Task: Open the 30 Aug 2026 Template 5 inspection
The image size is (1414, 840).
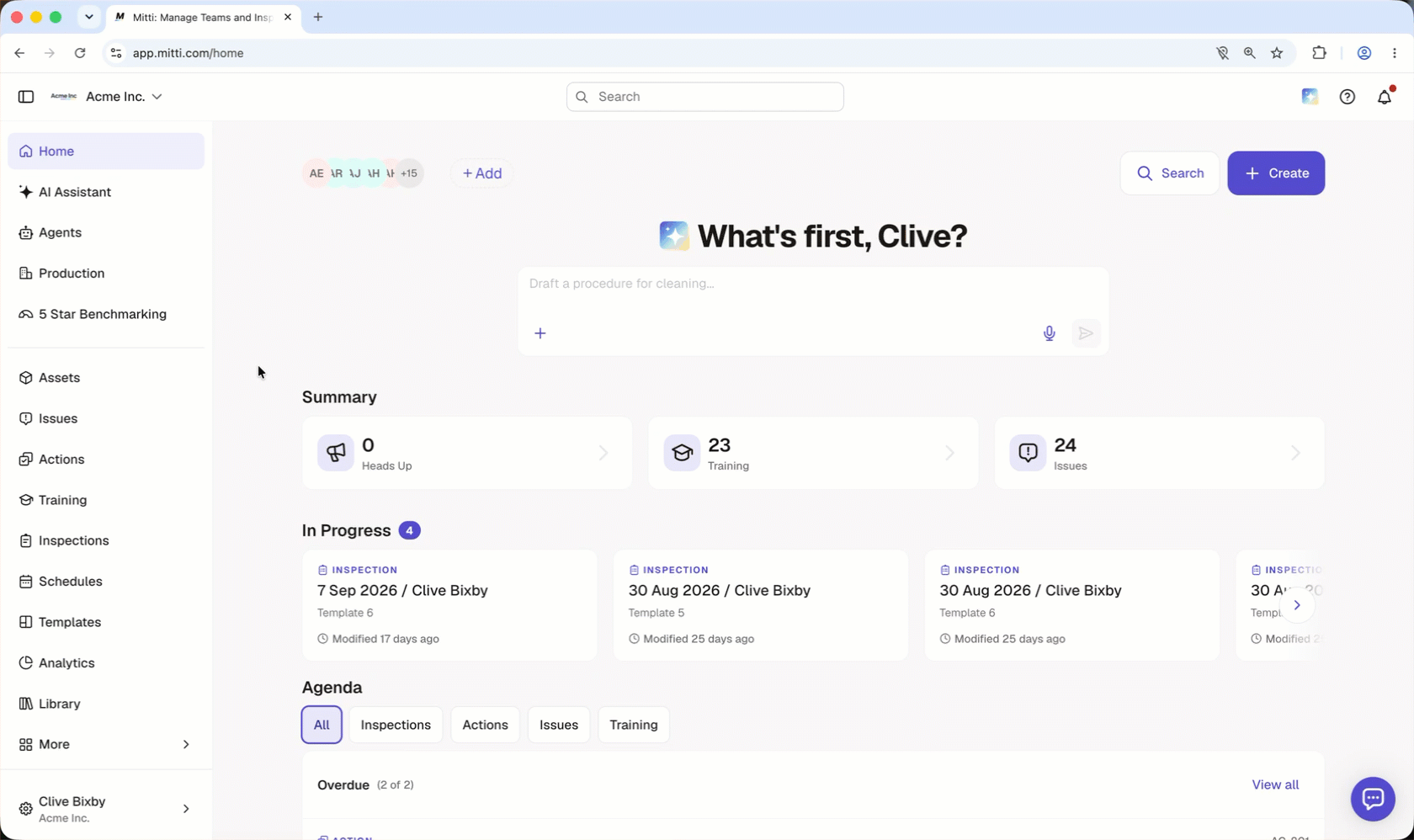Action: 761,605
